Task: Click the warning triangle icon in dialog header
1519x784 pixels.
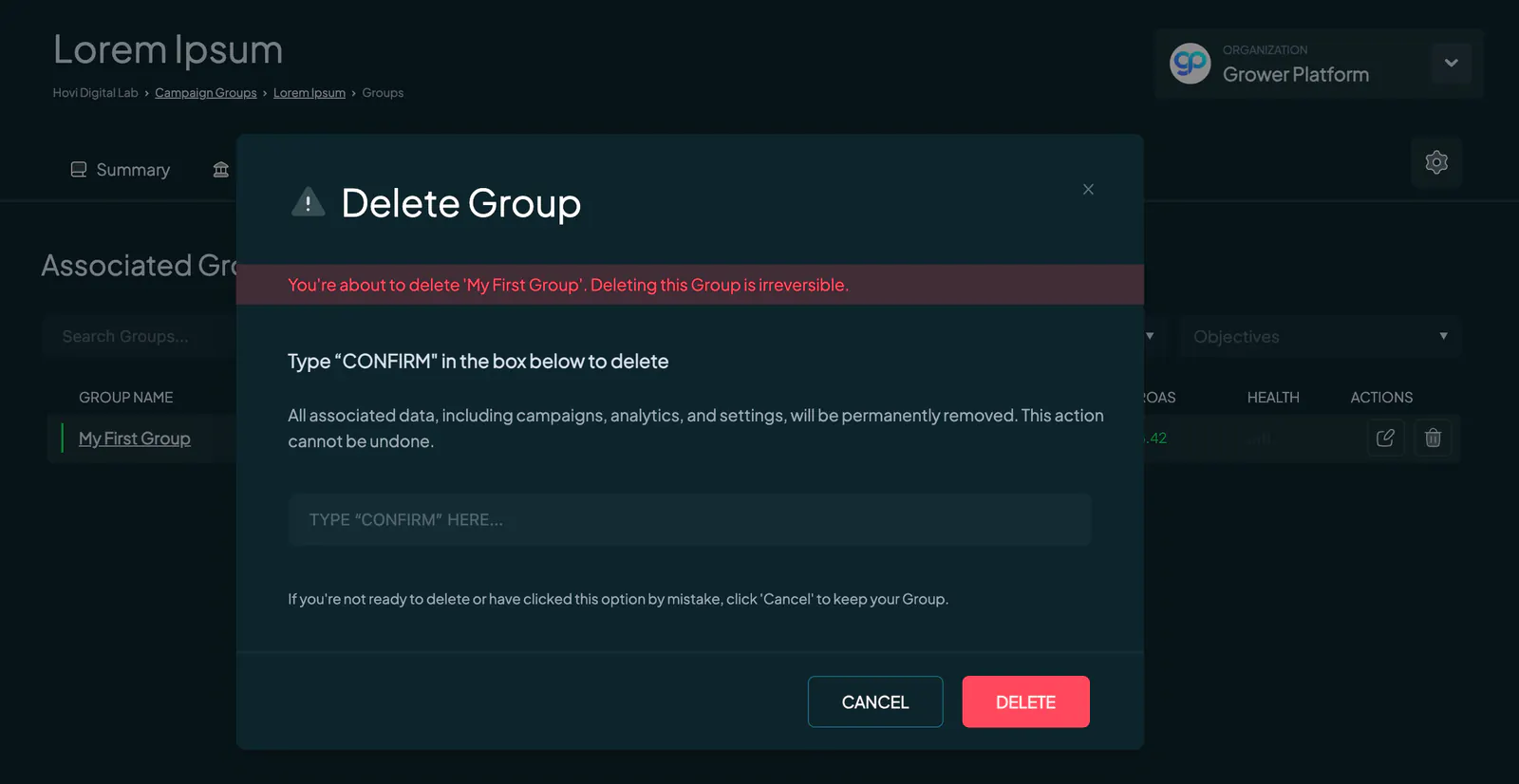Action: [x=308, y=202]
